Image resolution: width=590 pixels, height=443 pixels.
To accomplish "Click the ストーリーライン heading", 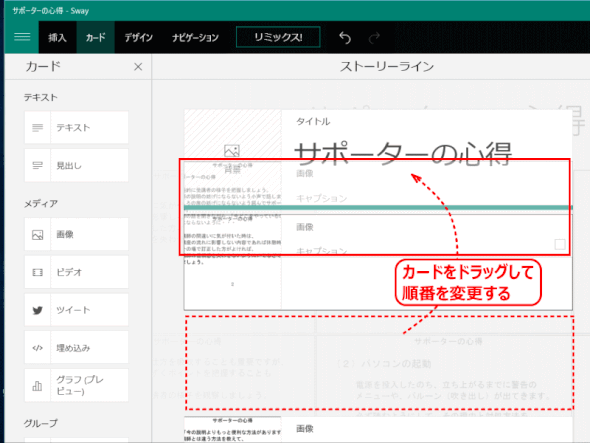I will point(387,67).
